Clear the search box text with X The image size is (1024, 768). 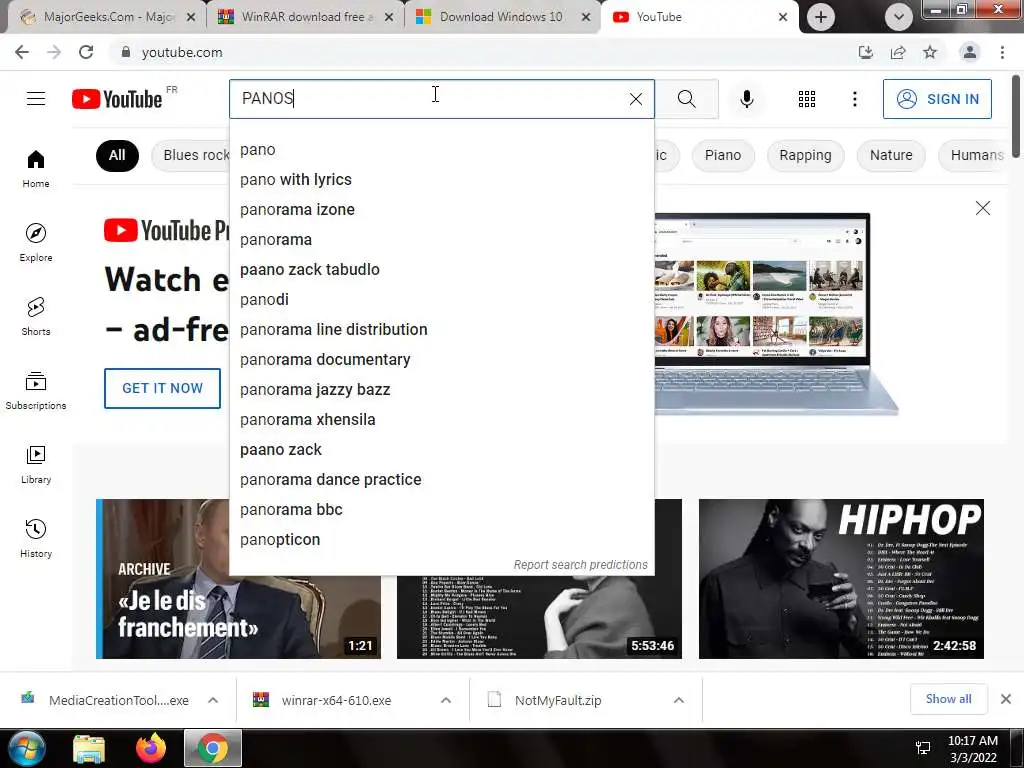[635, 99]
